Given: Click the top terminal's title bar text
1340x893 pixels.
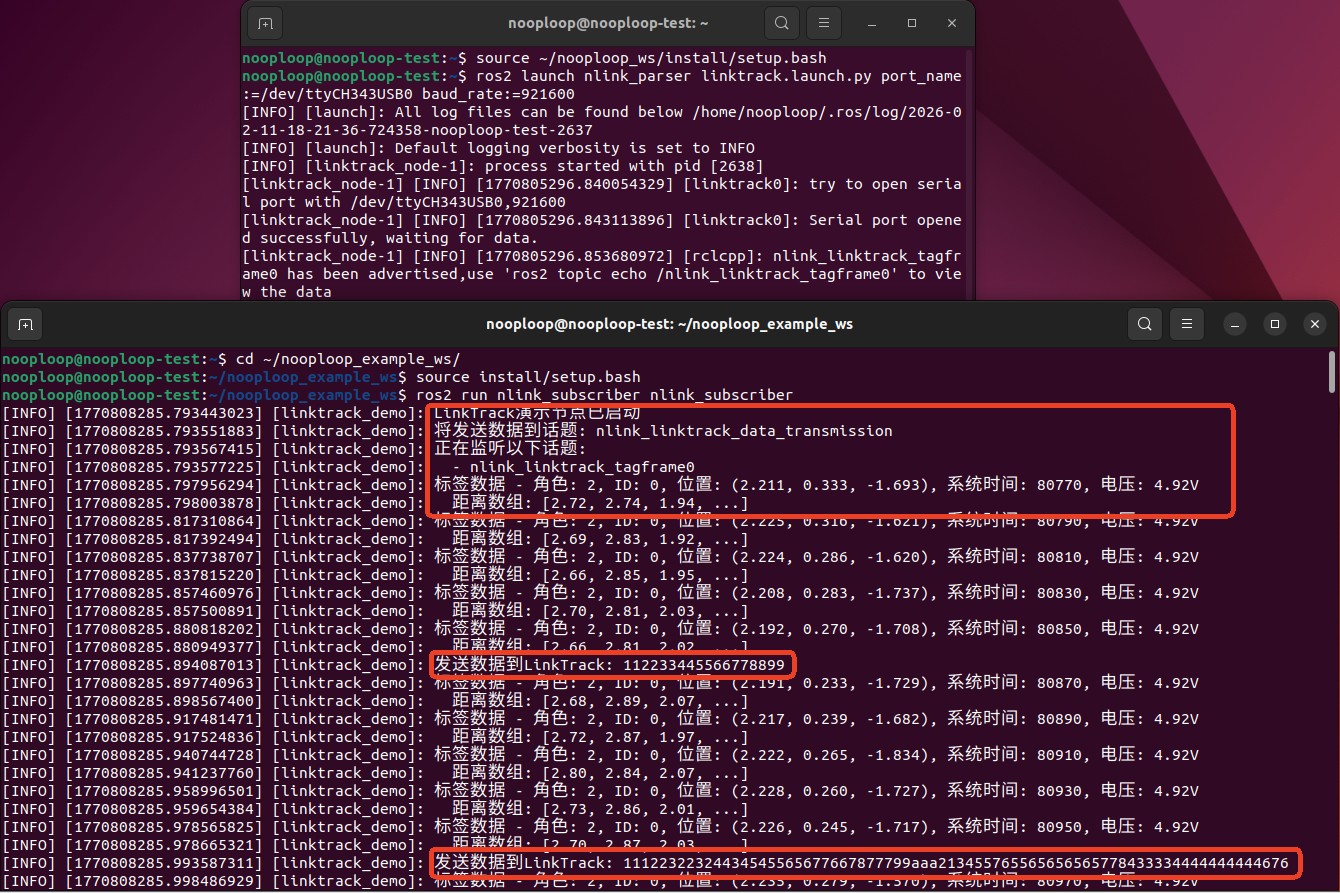Looking at the screenshot, I should click(x=607, y=22).
